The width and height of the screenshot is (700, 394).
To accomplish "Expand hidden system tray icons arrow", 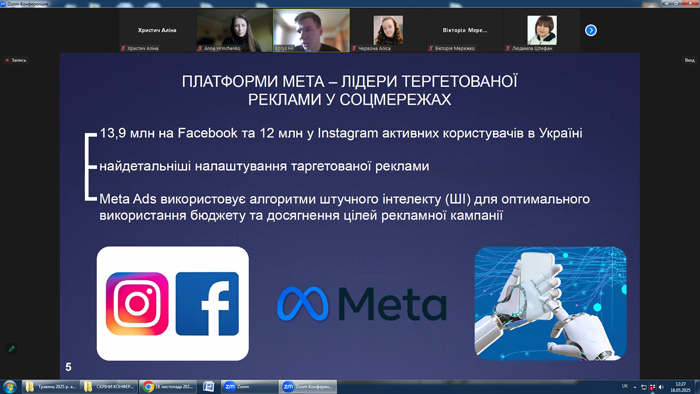I will tap(635, 387).
